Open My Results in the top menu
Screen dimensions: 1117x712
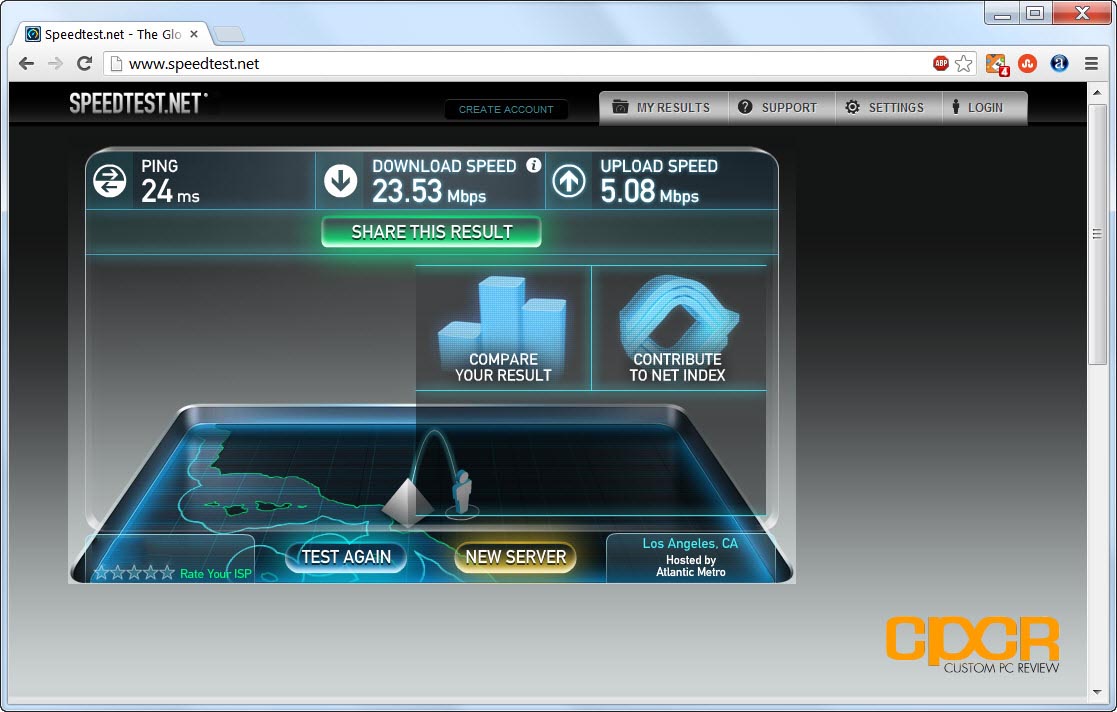pyautogui.click(x=663, y=108)
